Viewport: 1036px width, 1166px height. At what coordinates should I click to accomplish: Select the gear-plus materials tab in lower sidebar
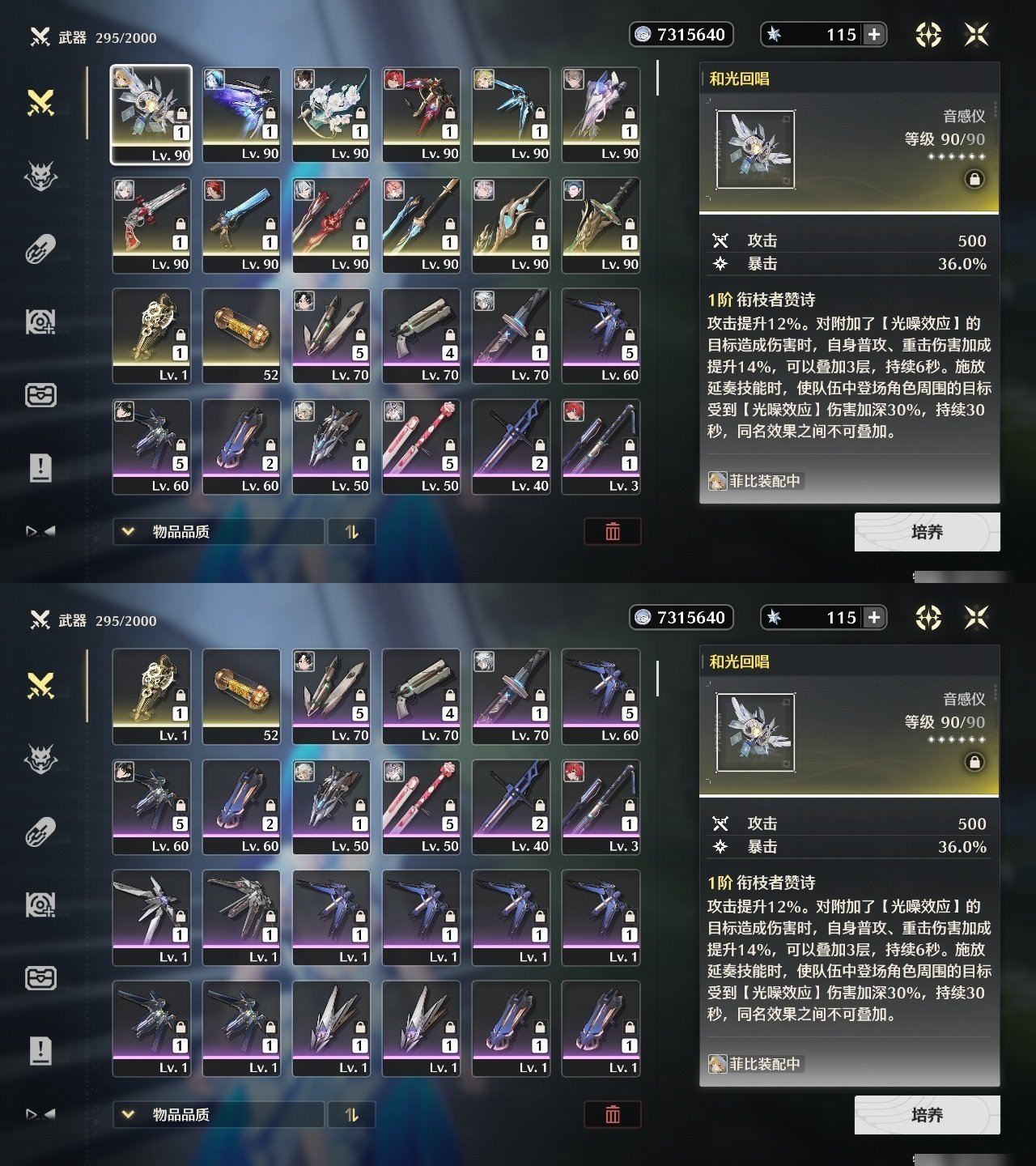[x=40, y=905]
